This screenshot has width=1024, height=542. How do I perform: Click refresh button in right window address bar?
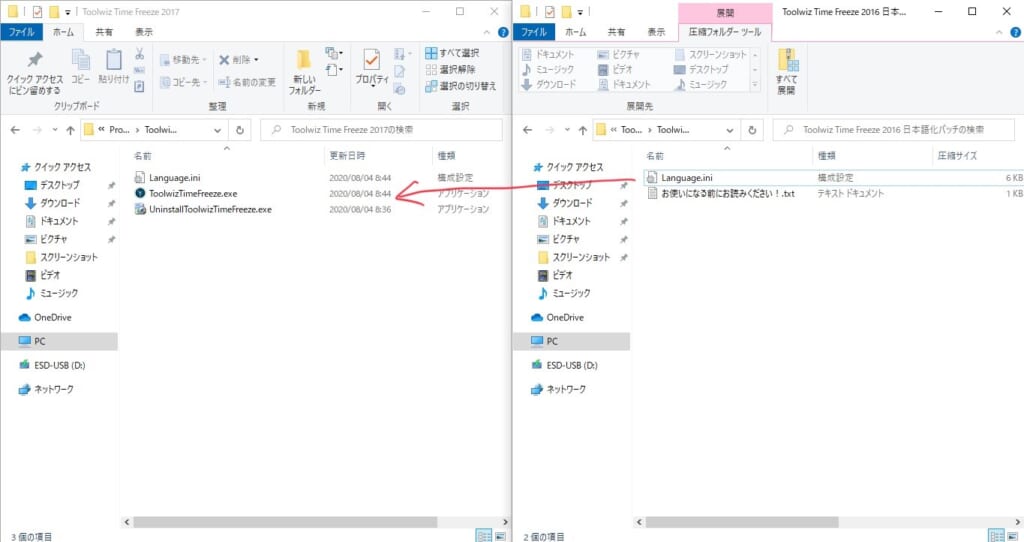752,130
